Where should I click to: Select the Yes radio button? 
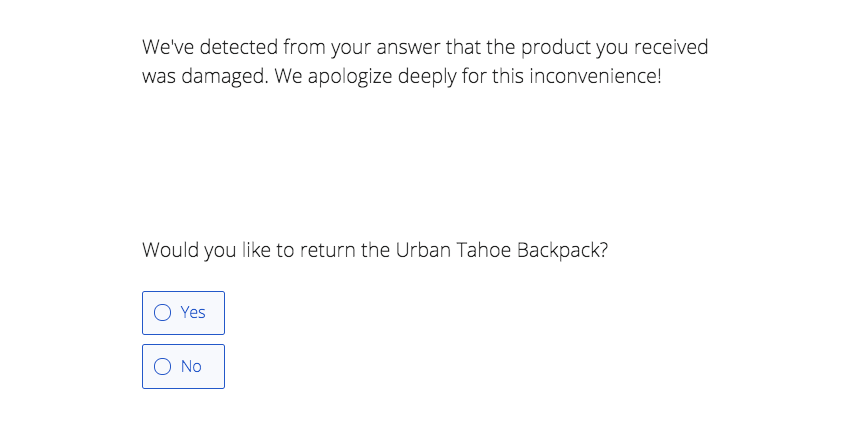click(x=183, y=313)
